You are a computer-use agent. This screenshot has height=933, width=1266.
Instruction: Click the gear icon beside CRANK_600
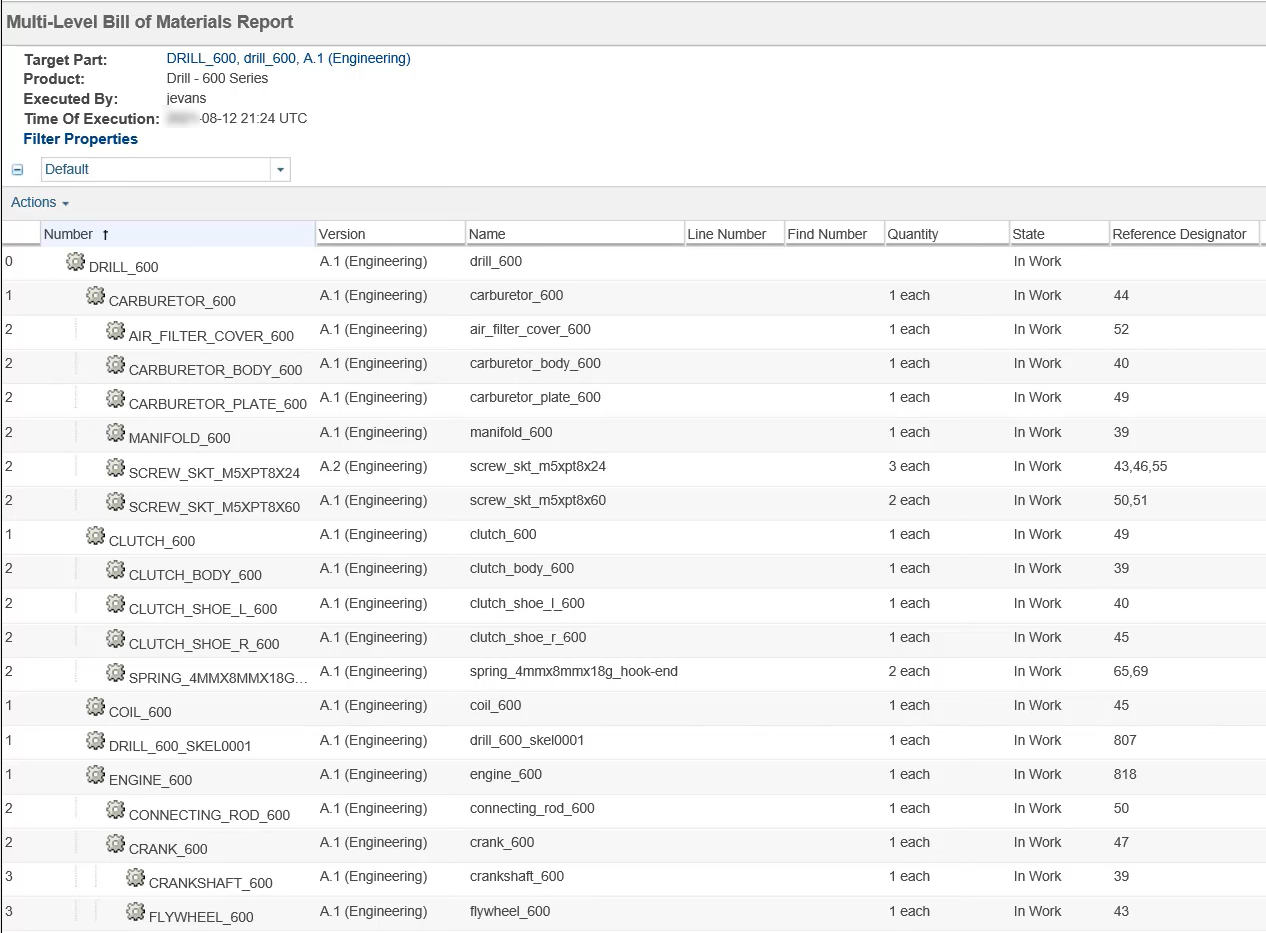(x=115, y=843)
